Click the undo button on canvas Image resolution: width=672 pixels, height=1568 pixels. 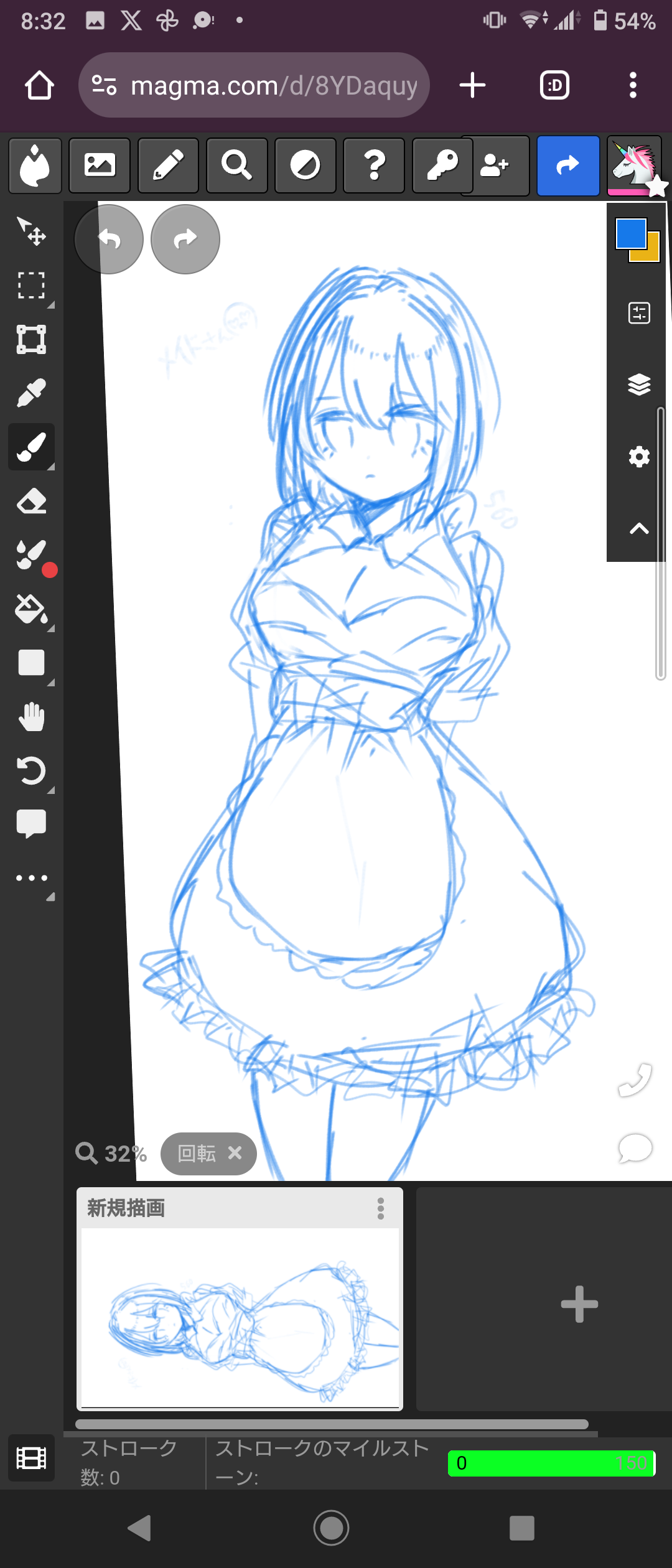click(109, 239)
